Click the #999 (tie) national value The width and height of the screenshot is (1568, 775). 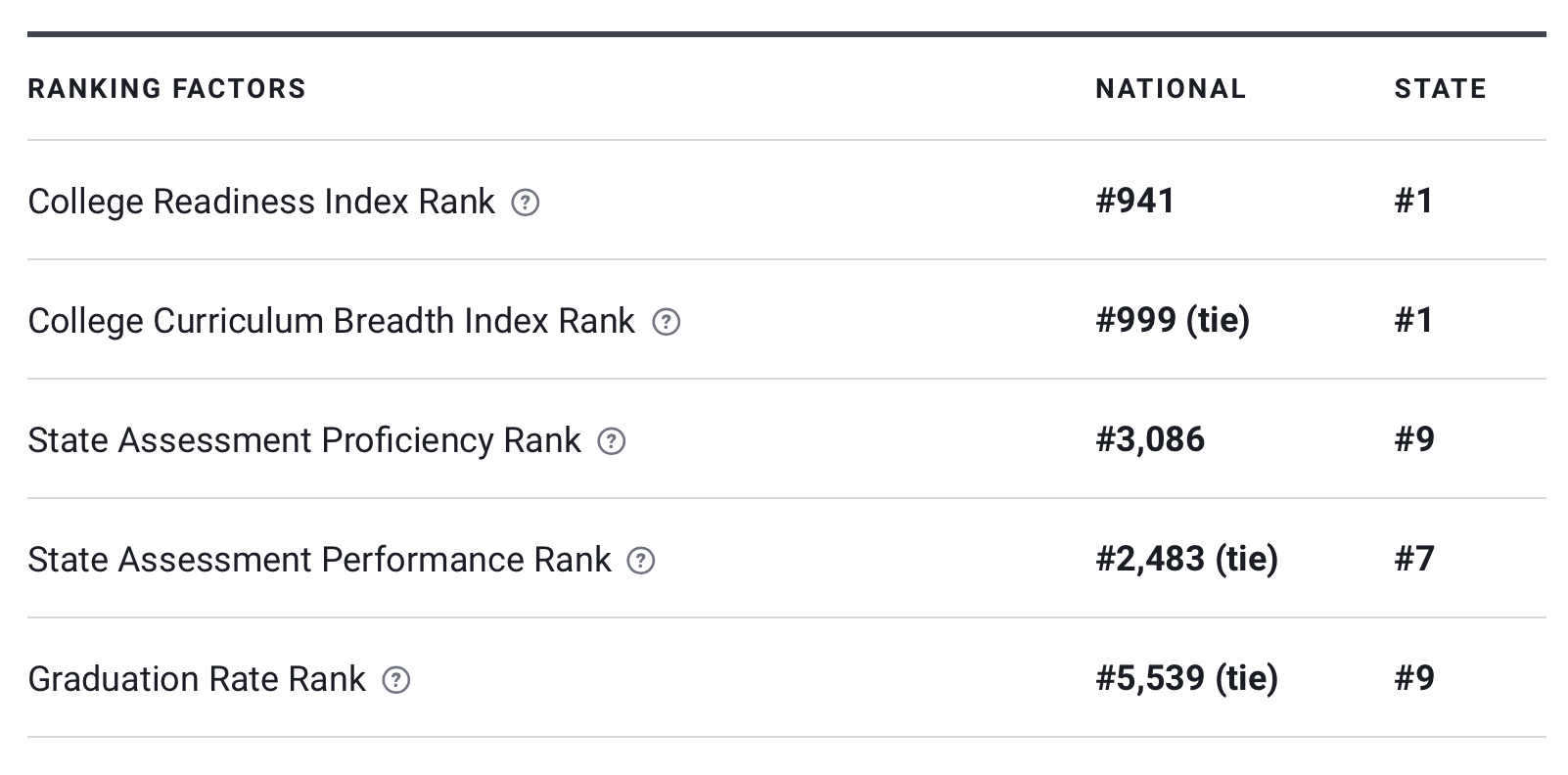click(x=1173, y=320)
